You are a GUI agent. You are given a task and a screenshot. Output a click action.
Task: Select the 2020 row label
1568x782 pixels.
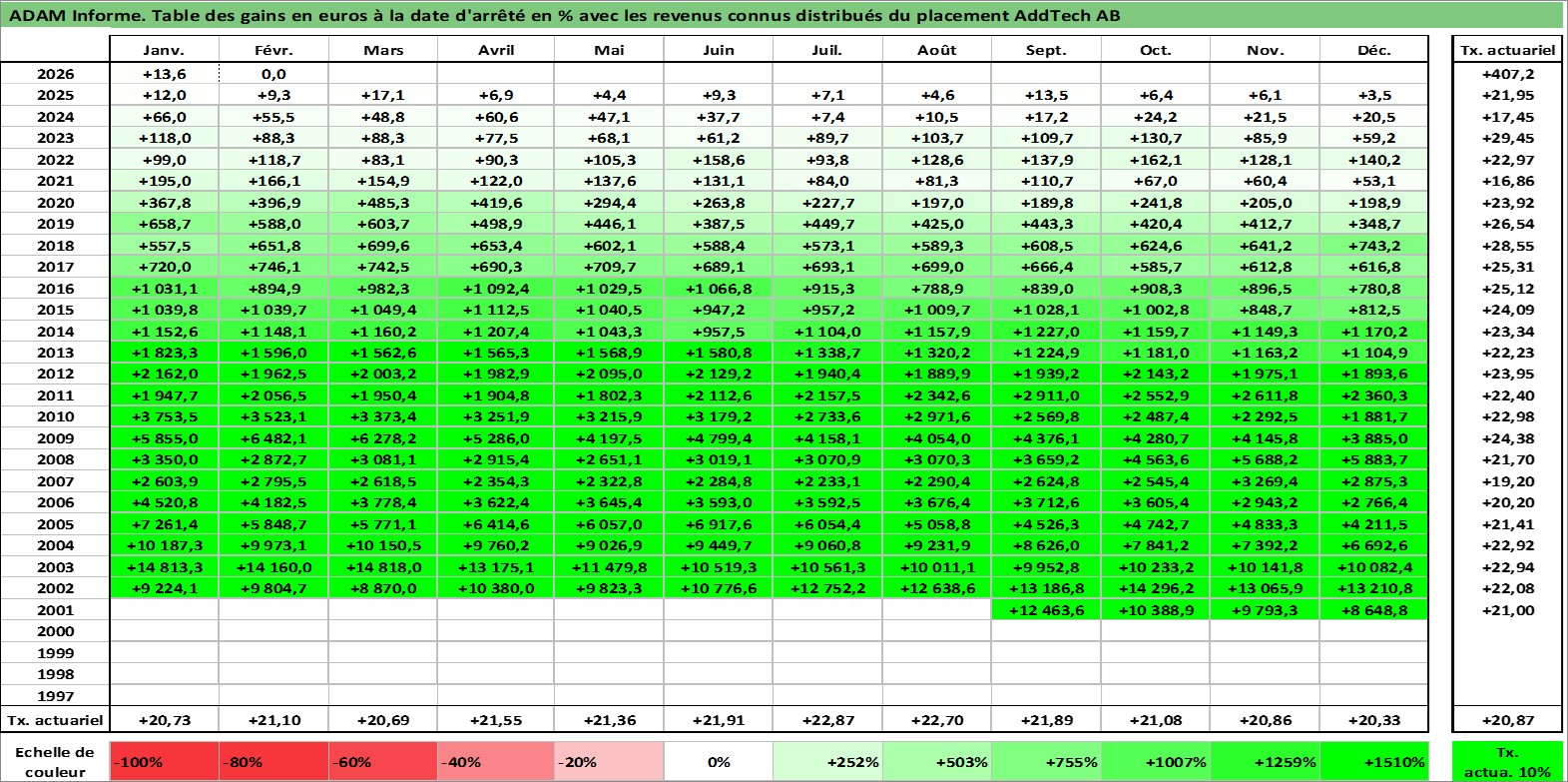click(x=56, y=203)
